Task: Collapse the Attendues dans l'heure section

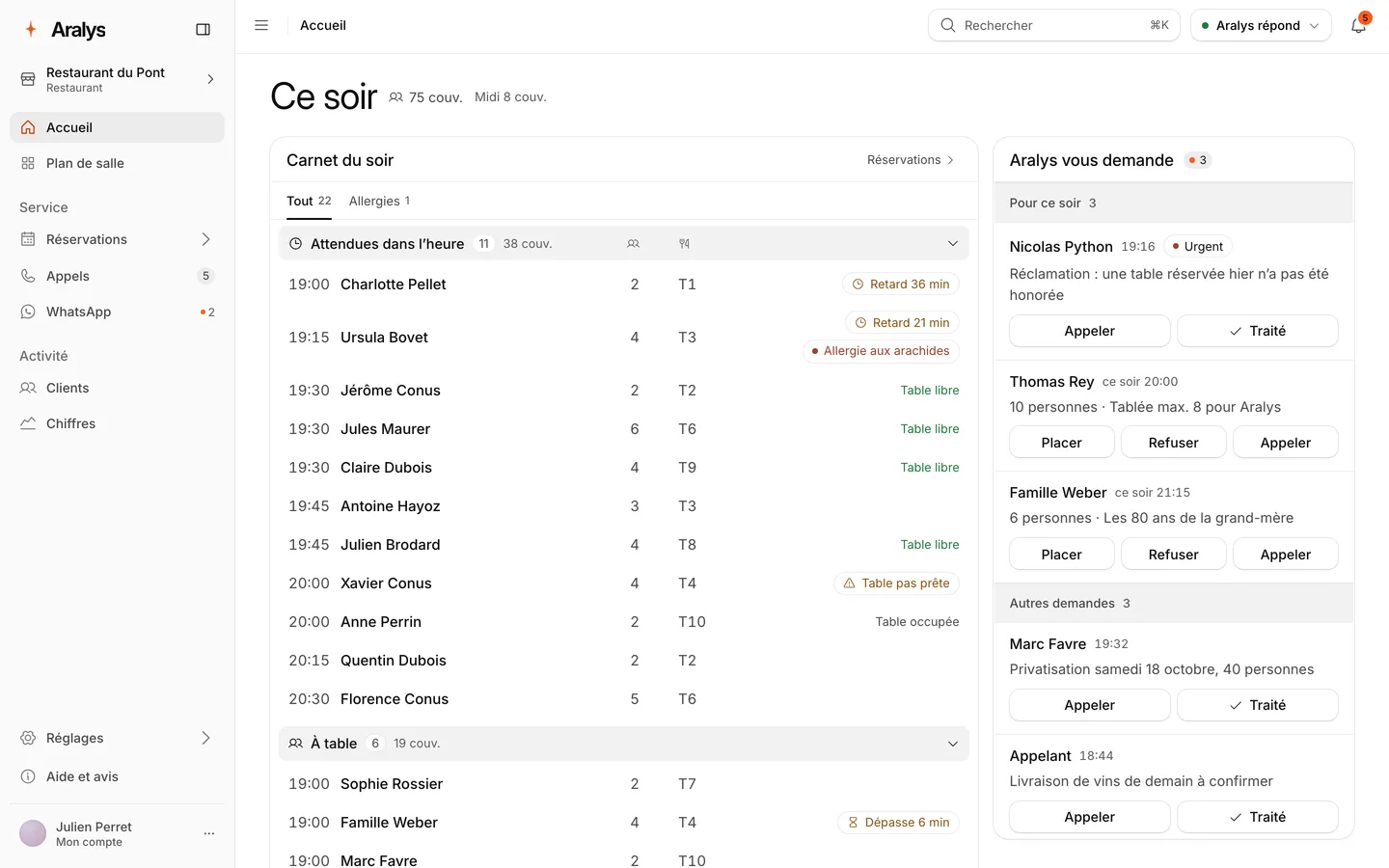Action: [953, 244]
